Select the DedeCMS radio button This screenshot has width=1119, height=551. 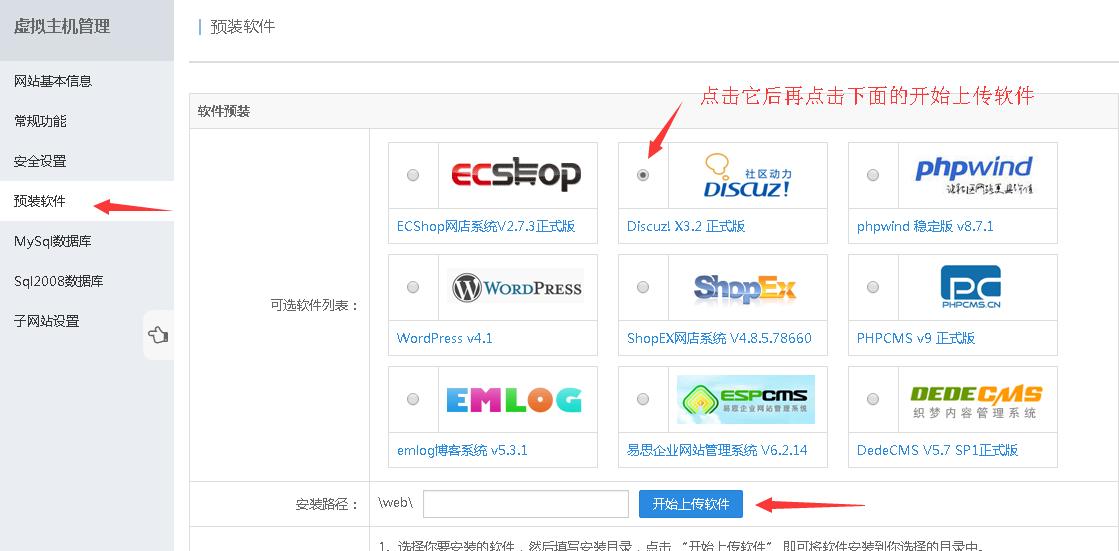click(873, 399)
